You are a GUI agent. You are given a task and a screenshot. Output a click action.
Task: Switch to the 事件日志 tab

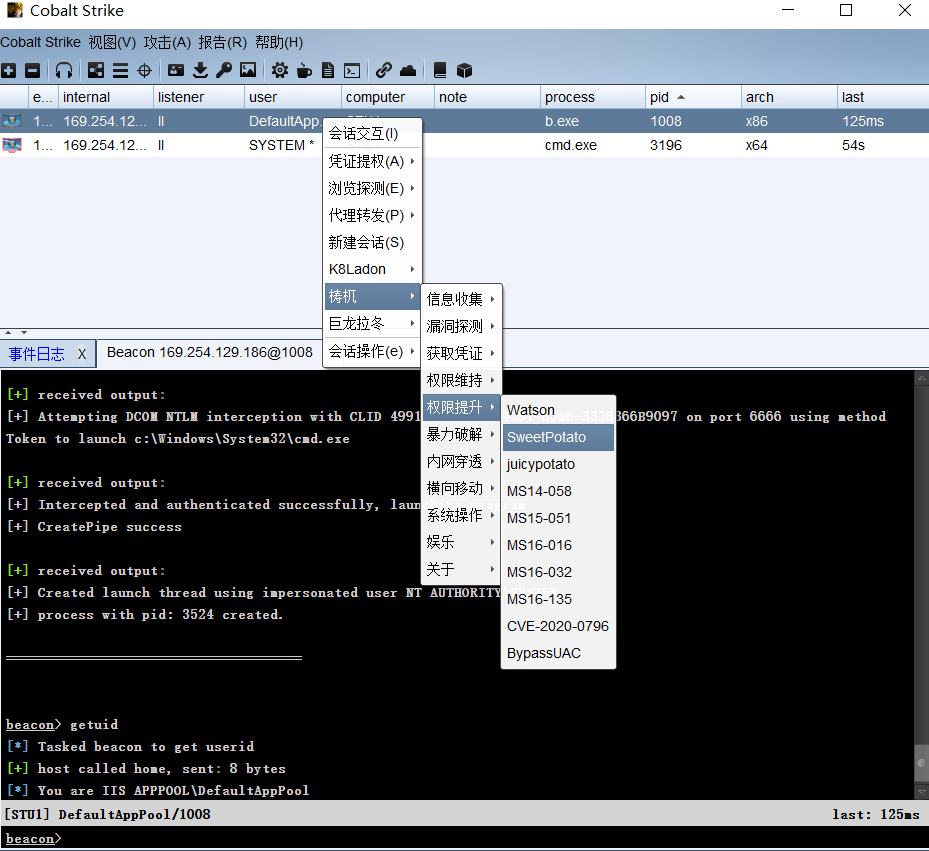[37, 354]
